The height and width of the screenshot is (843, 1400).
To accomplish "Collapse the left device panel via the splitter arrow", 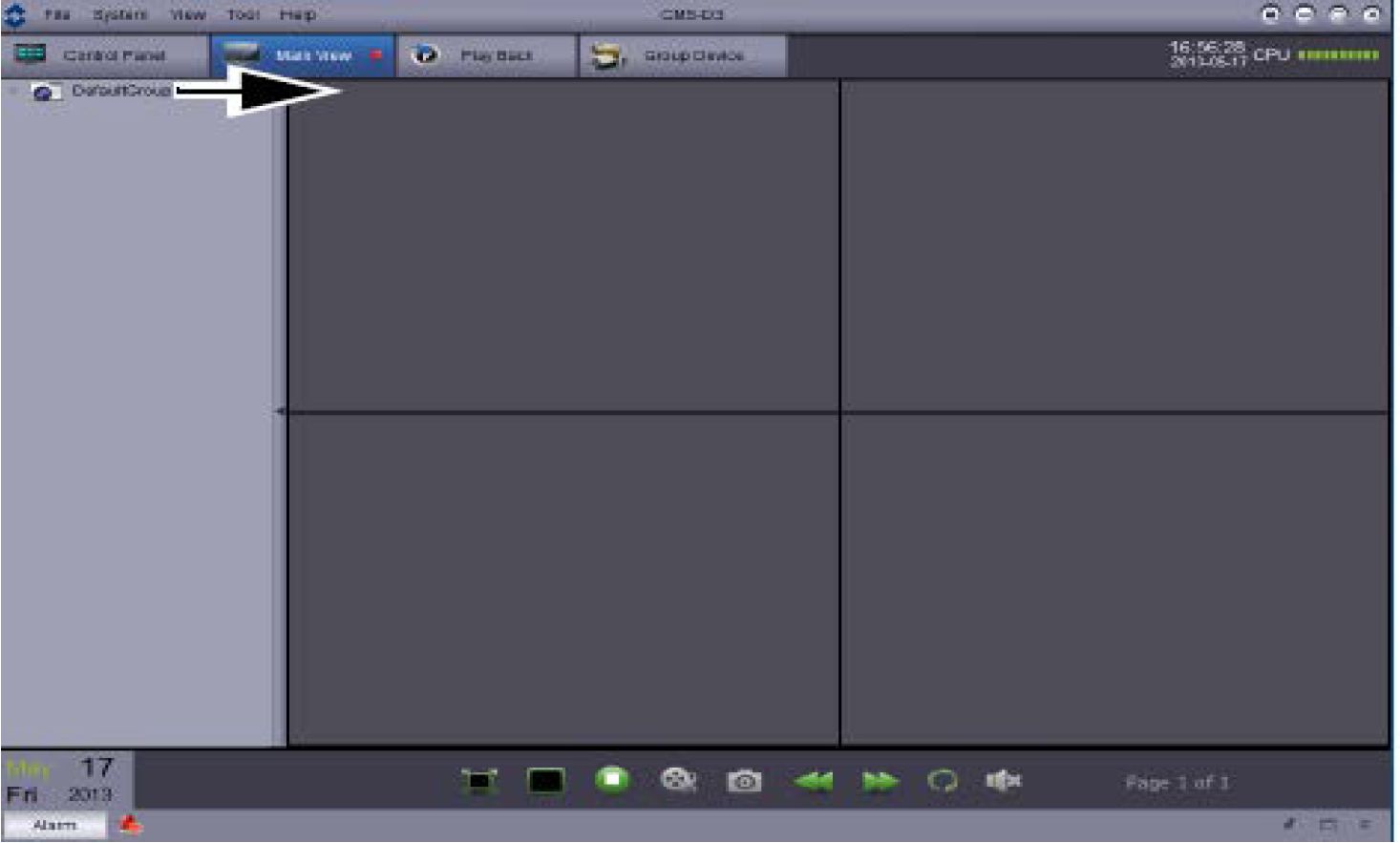I will click(280, 411).
